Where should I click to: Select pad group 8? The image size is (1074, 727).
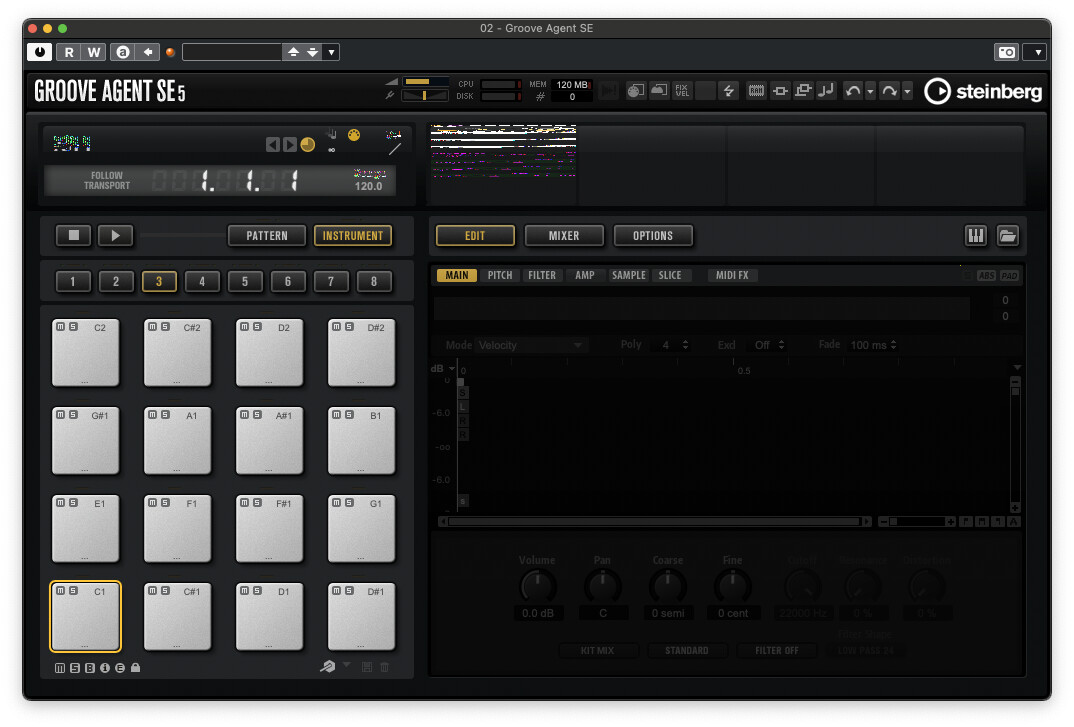coord(373,282)
